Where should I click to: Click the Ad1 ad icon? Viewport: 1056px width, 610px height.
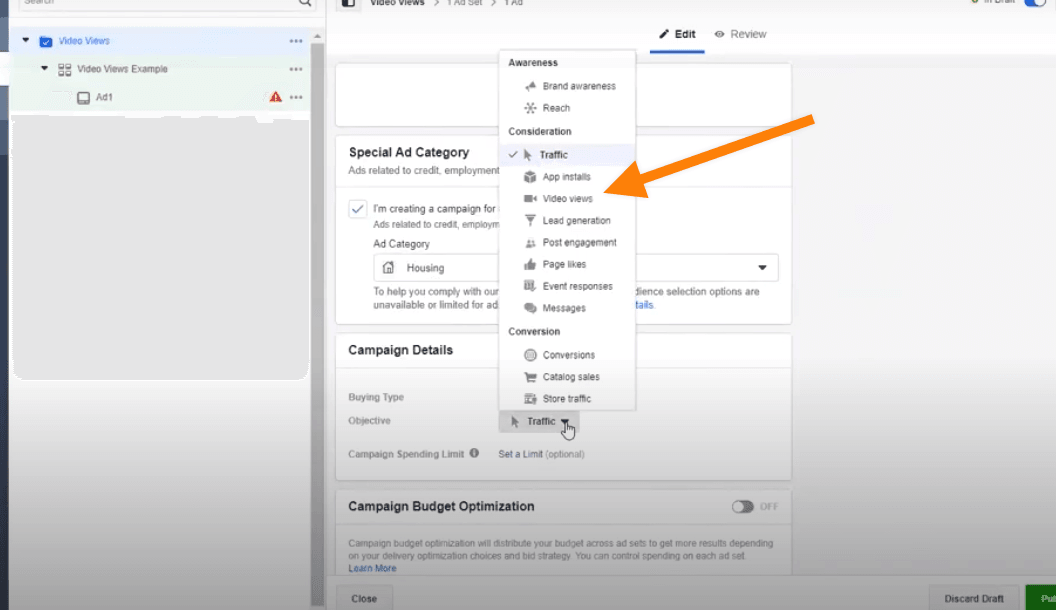pos(84,98)
